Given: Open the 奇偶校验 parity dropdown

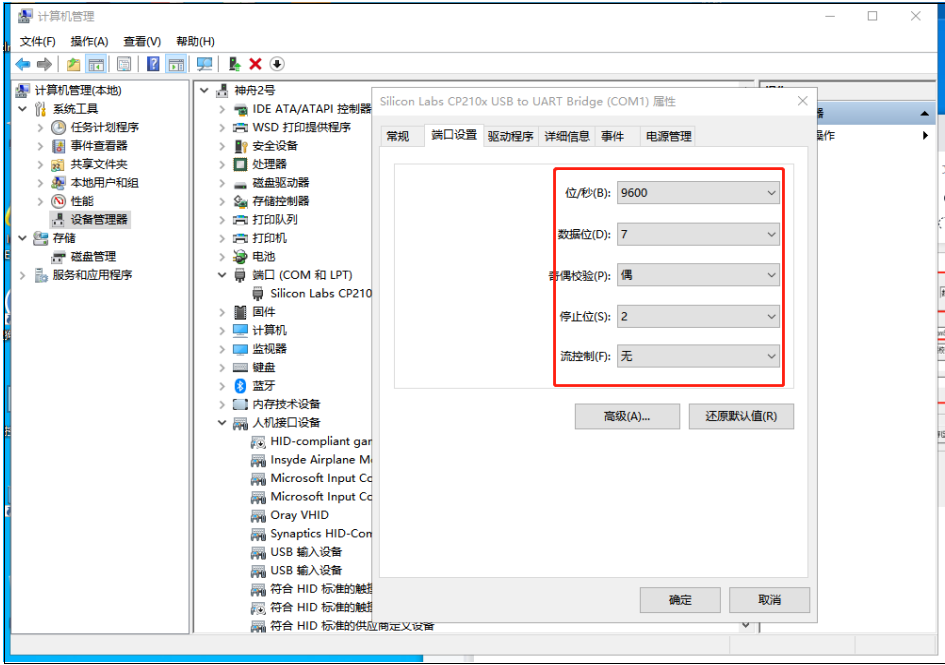Looking at the screenshot, I should coord(697,275).
